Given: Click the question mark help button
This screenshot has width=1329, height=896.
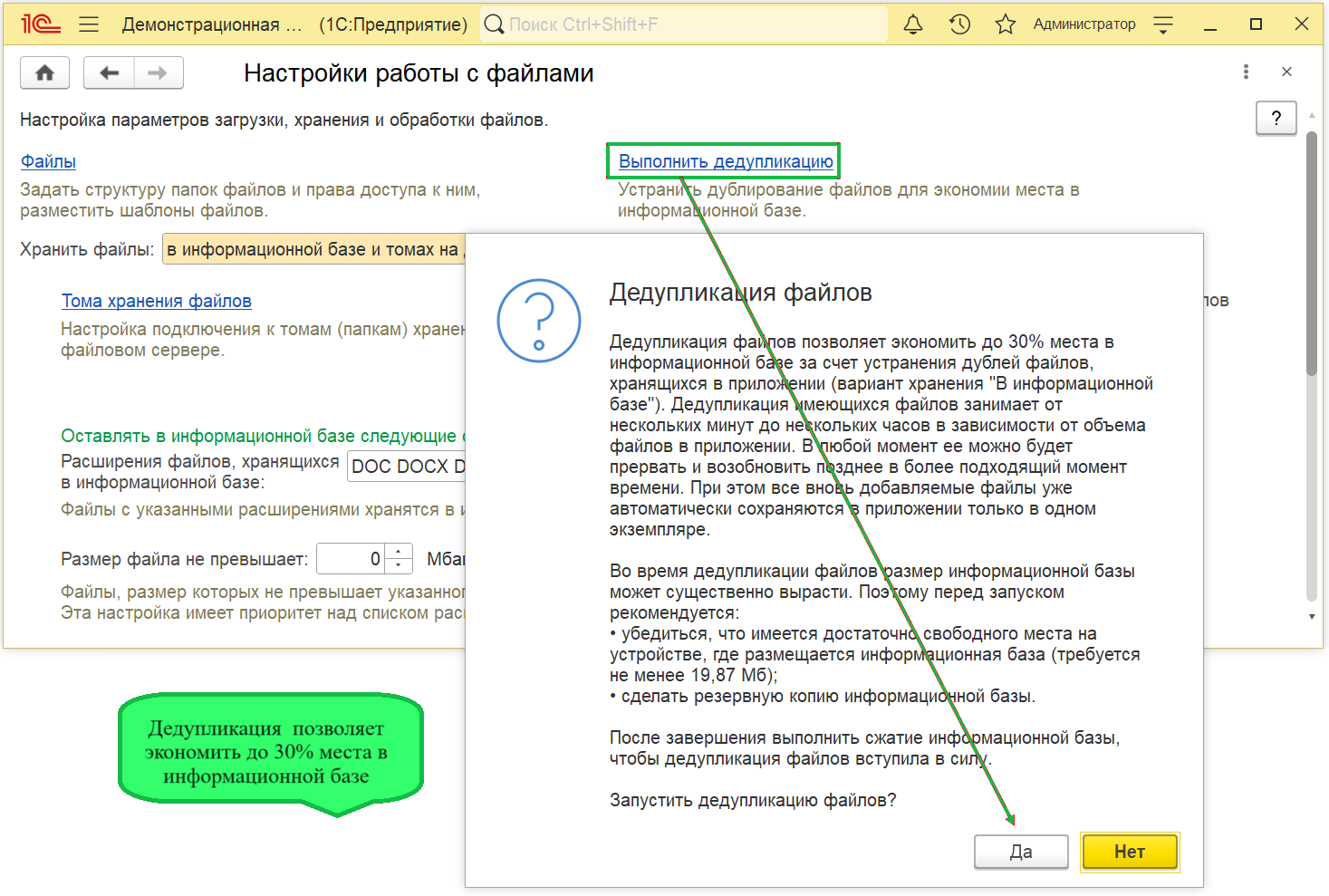Looking at the screenshot, I should click(x=1276, y=118).
